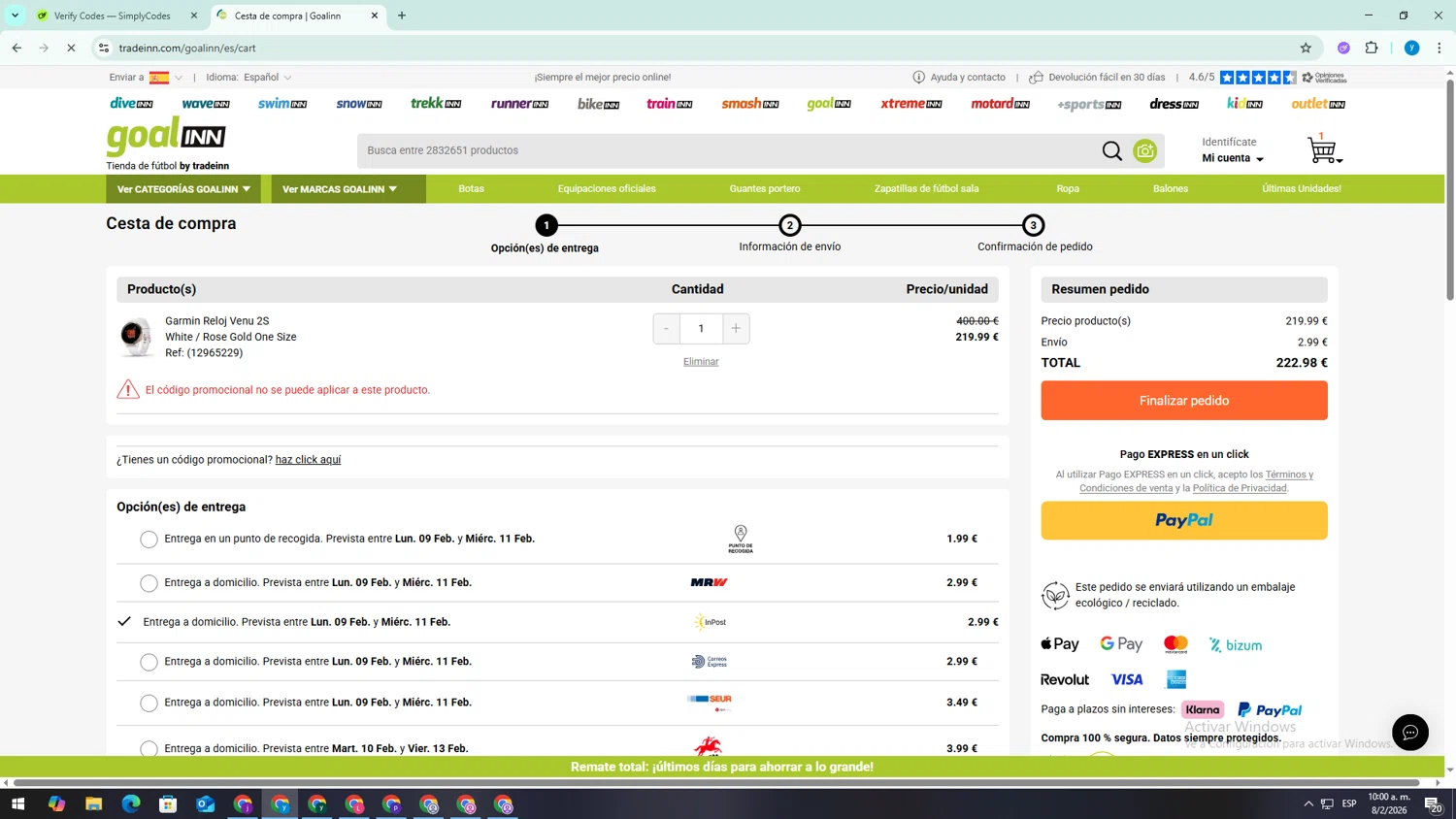Open Microsoft Edge from taskbar

[x=131, y=803]
